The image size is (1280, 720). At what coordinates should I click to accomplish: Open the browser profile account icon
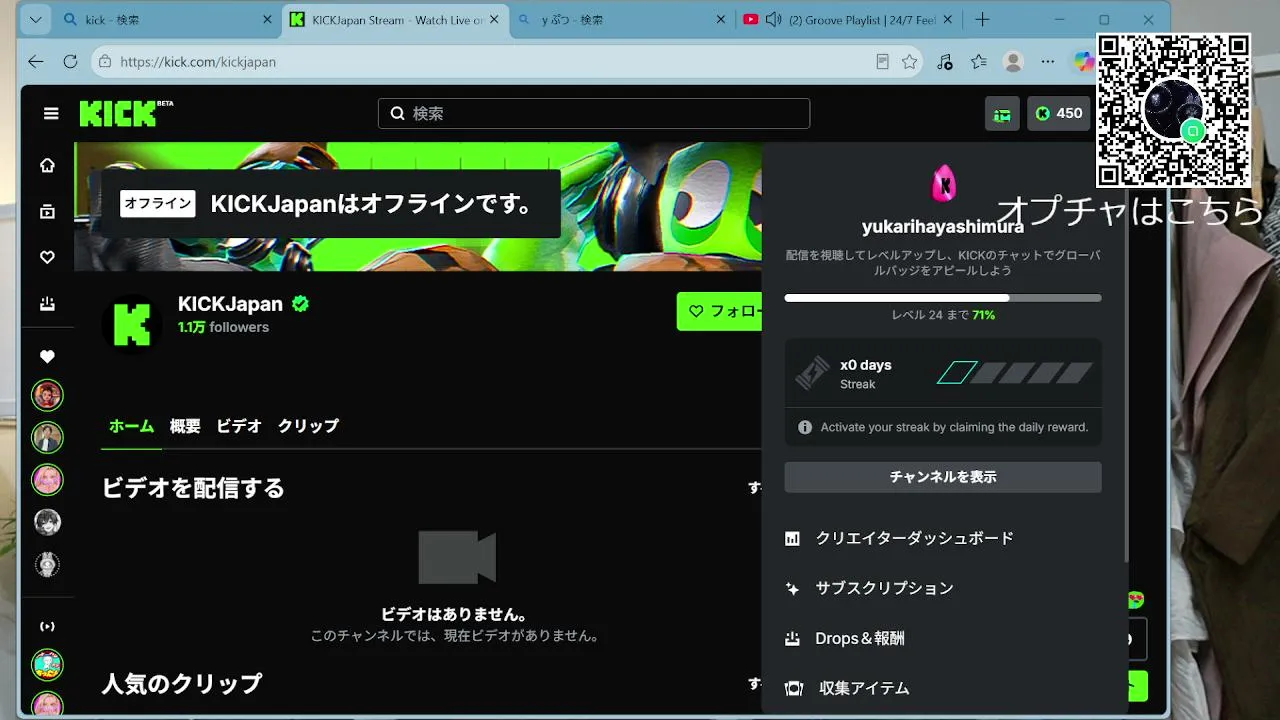(1013, 62)
